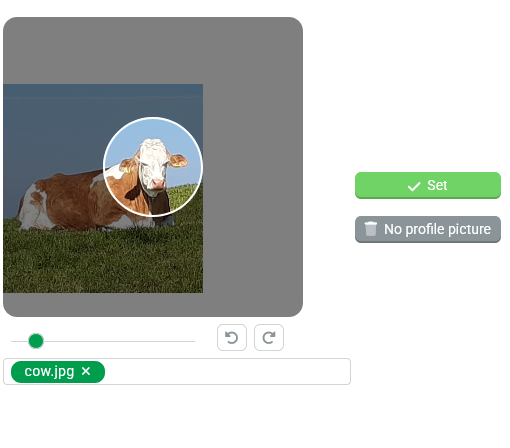
Task: Click the far right end of zoom slider
Action: click(194, 341)
